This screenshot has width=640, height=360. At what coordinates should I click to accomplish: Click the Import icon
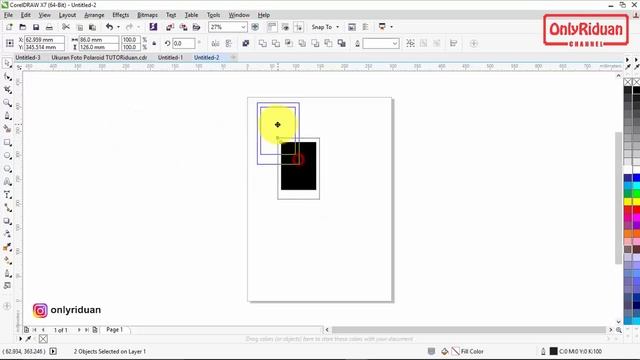(170, 27)
